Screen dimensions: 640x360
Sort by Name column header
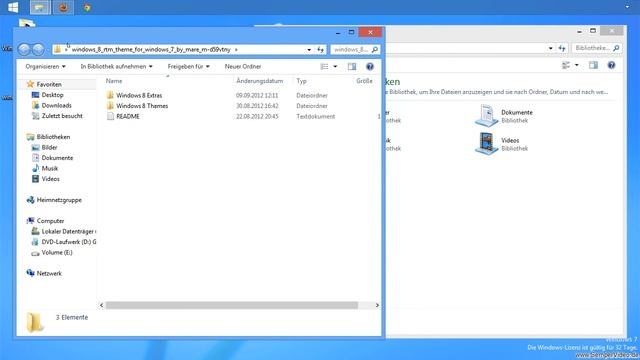pos(114,81)
